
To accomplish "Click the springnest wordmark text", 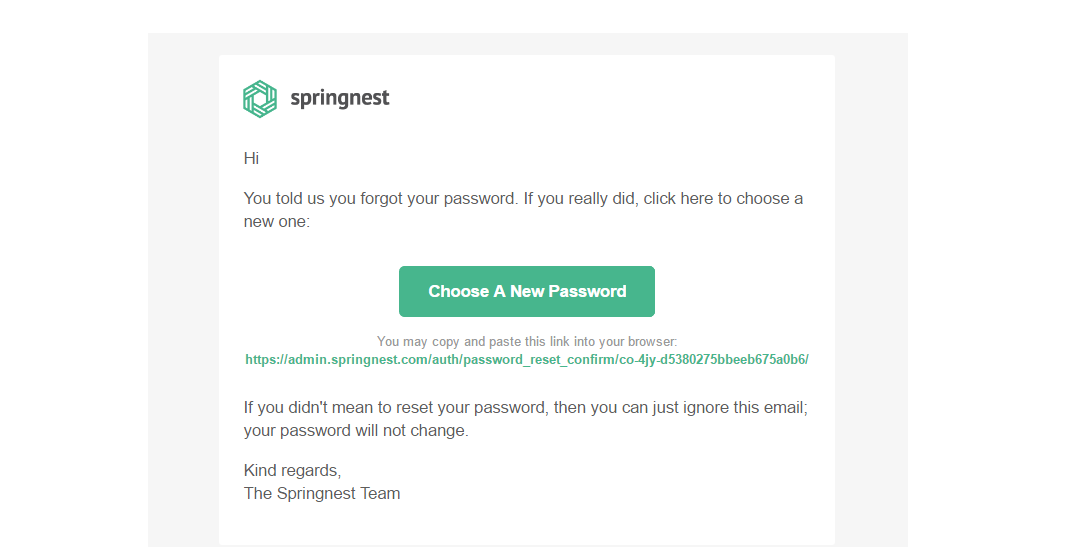I will click(339, 98).
